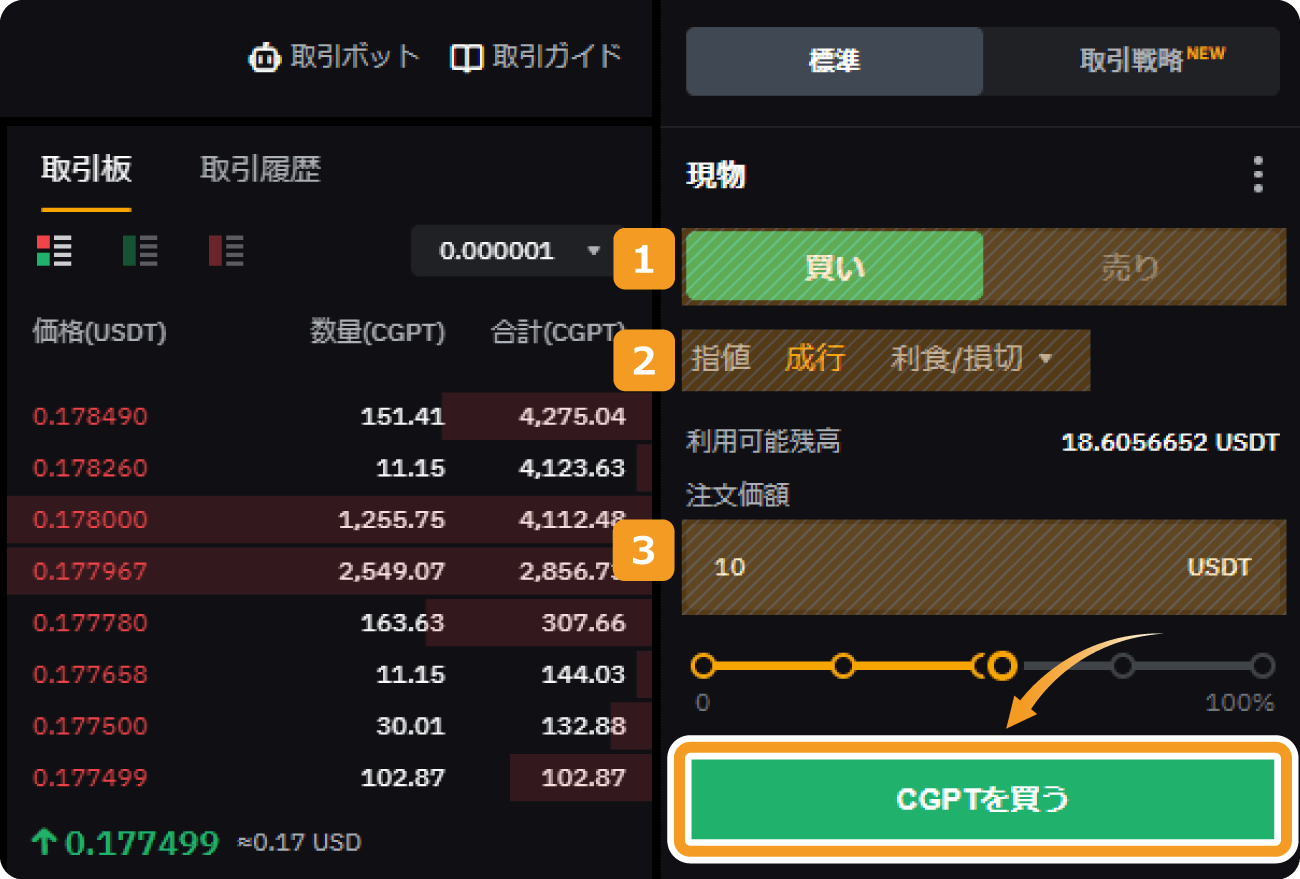1300x879 pixels.
Task: Click the red price 0.177499 in the order book
Action: tap(90, 778)
